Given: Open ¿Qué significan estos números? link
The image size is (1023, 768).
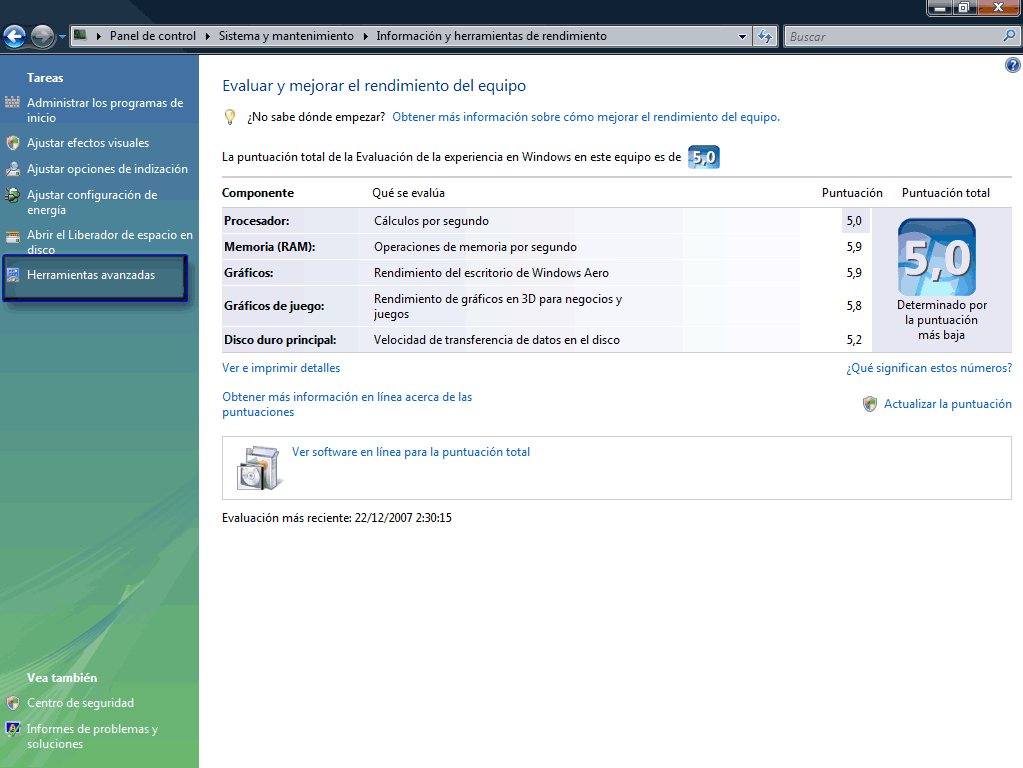Looking at the screenshot, I should coord(928,368).
